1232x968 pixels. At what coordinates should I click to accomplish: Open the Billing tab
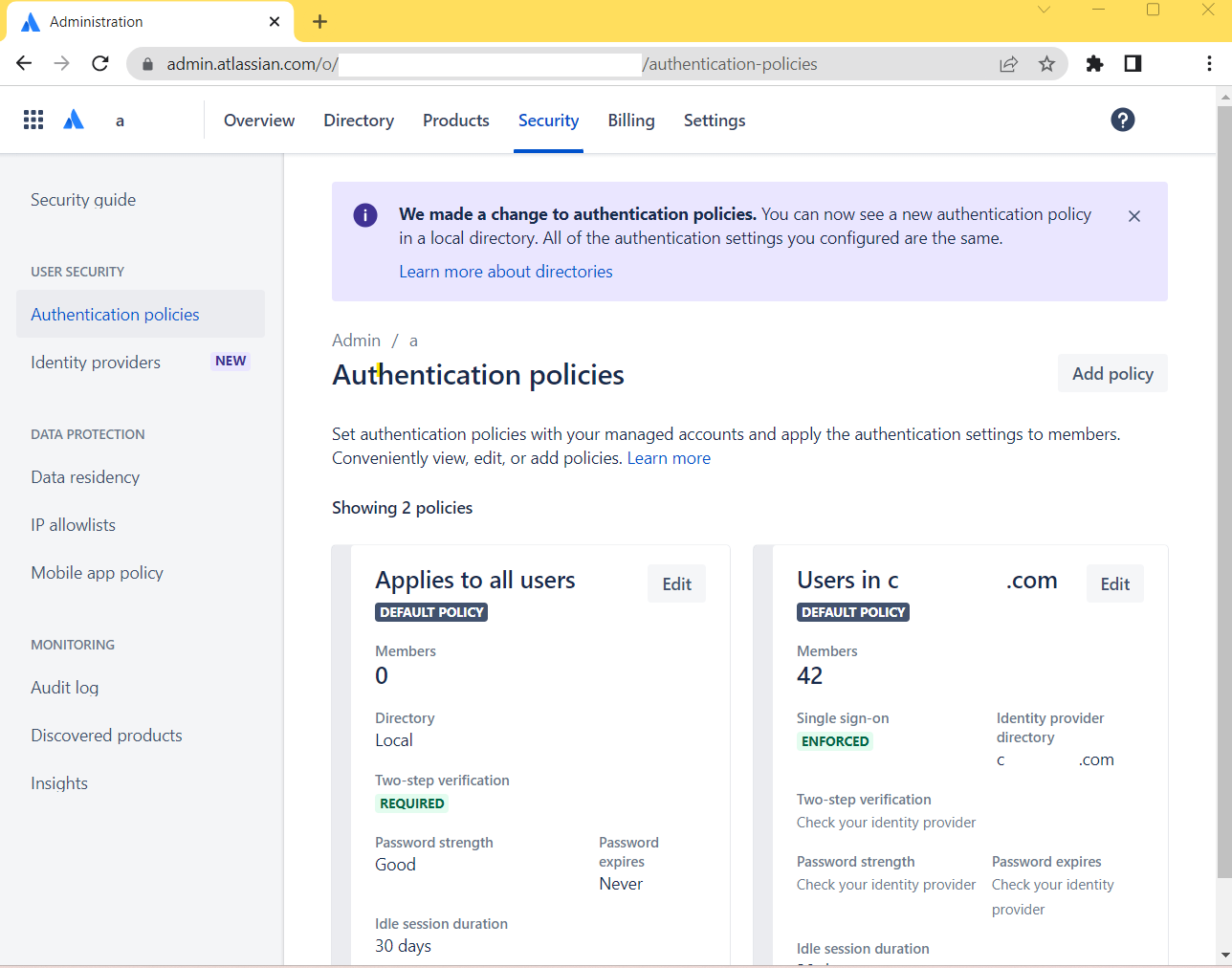pos(631,121)
